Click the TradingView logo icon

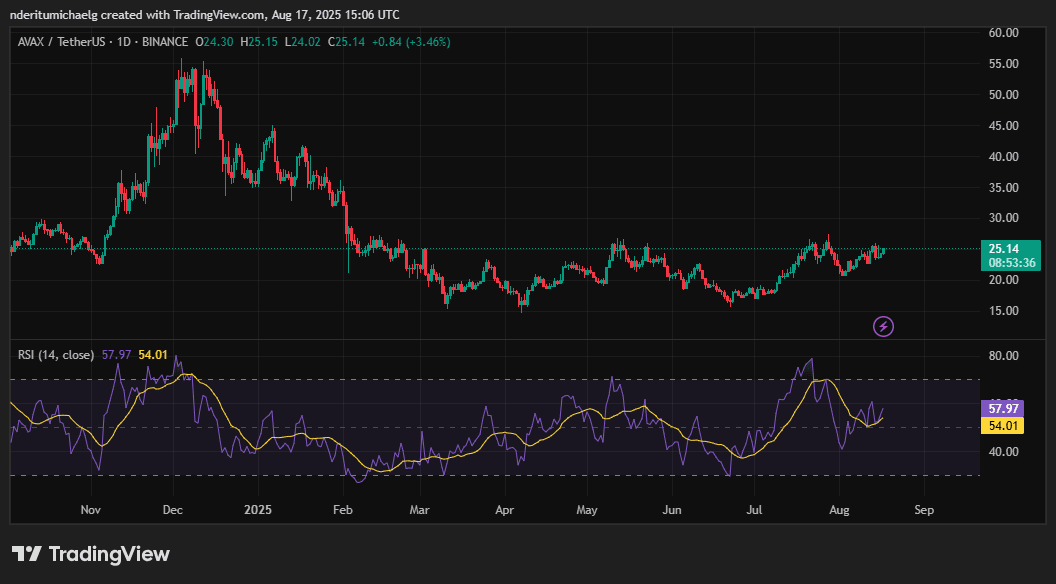click(27, 554)
